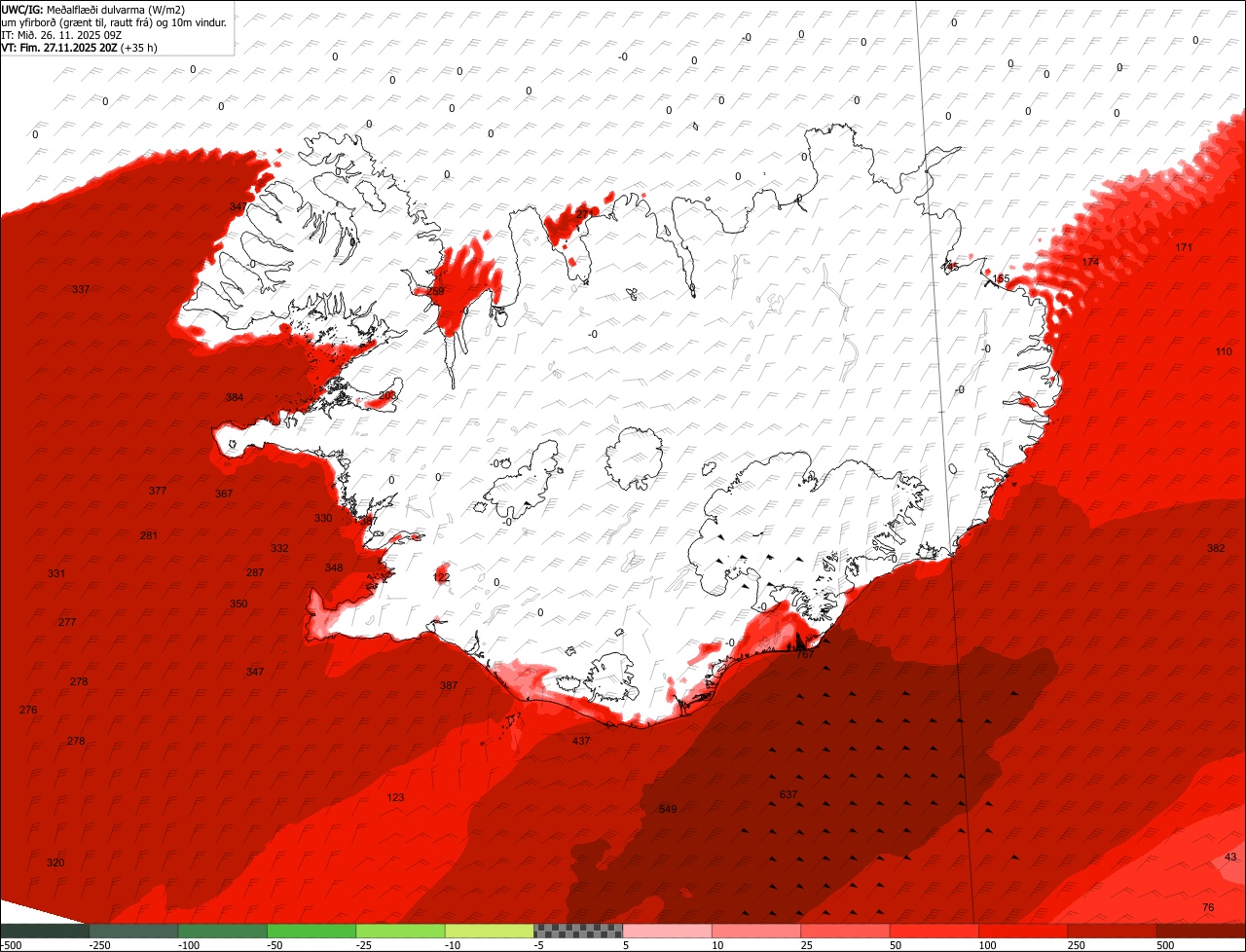Click the '-500' legend label
1246x952 pixels.
click(x=11, y=945)
